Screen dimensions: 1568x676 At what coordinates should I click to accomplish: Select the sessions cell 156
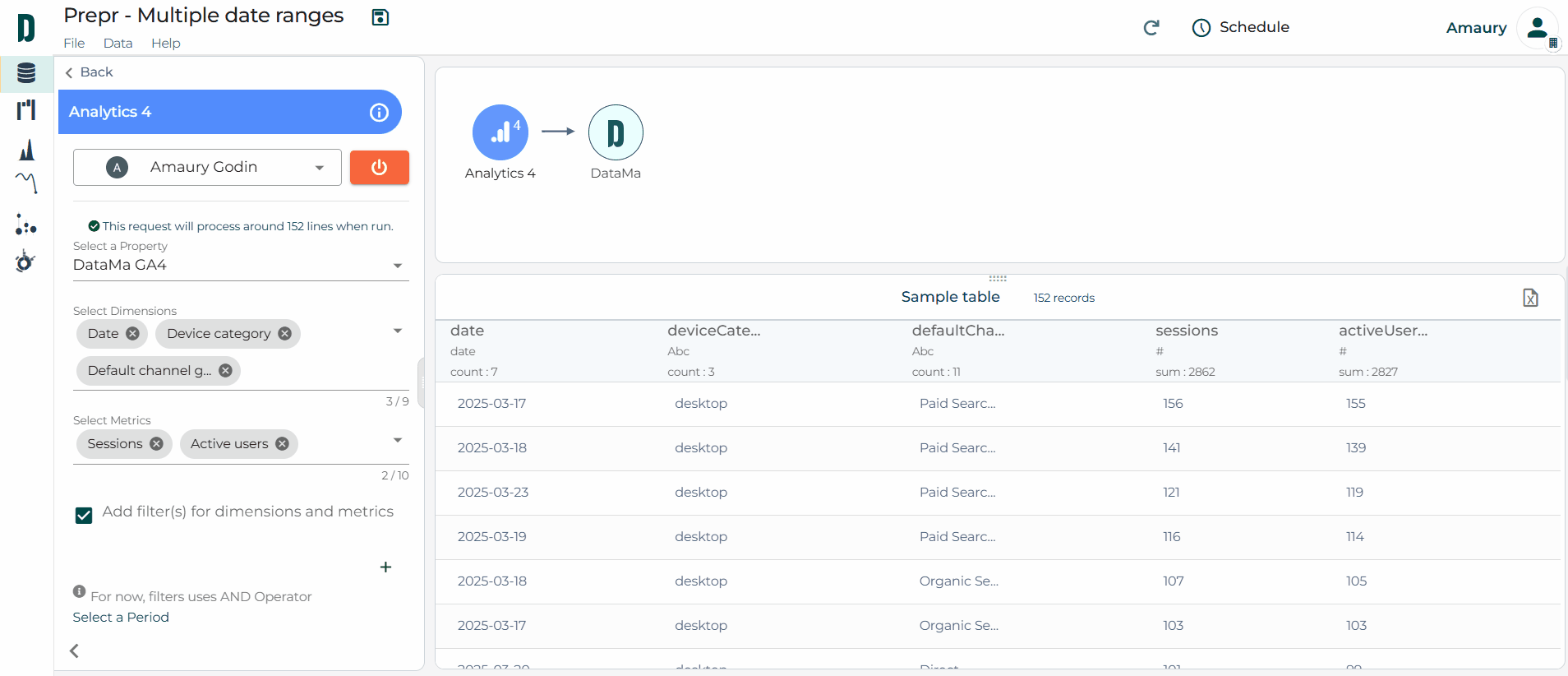(x=1173, y=404)
